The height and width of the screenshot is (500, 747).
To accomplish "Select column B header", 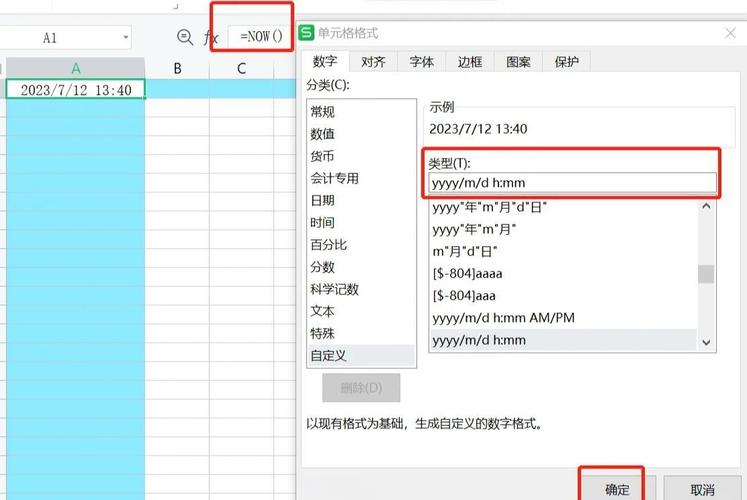I will click(177, 69).
